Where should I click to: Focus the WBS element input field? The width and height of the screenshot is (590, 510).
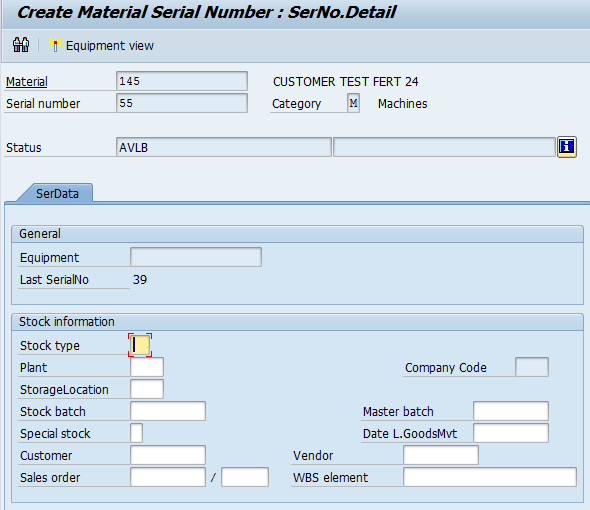490,477
